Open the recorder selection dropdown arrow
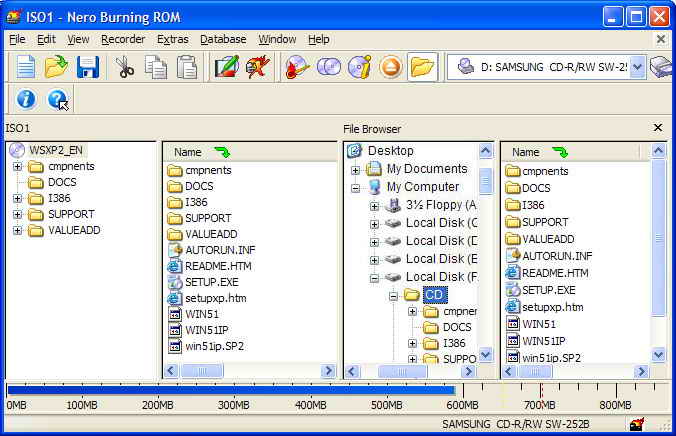The height and width of the screenshot is (436, 676). (x=638, y=67)
